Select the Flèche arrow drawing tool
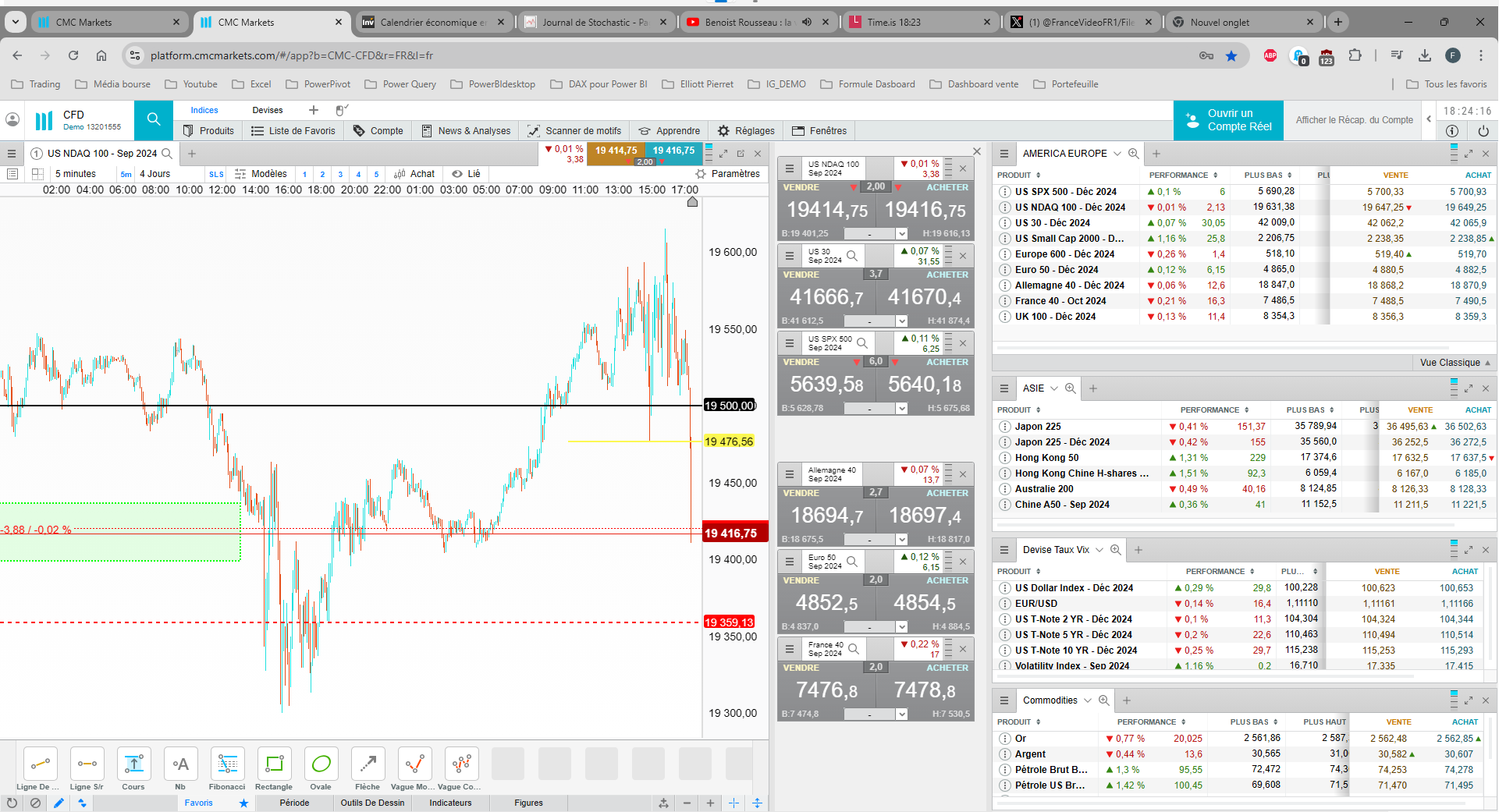 point(368,764)
